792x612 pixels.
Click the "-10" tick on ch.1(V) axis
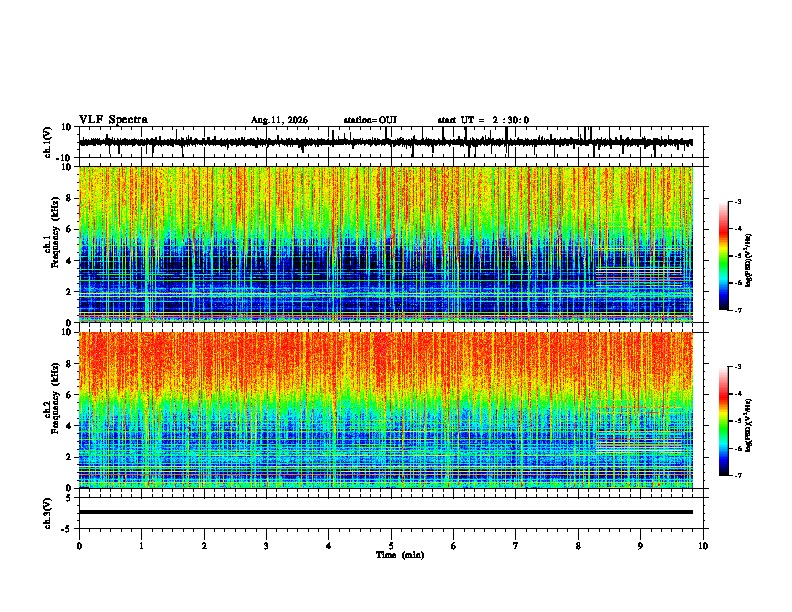point(65,158)
